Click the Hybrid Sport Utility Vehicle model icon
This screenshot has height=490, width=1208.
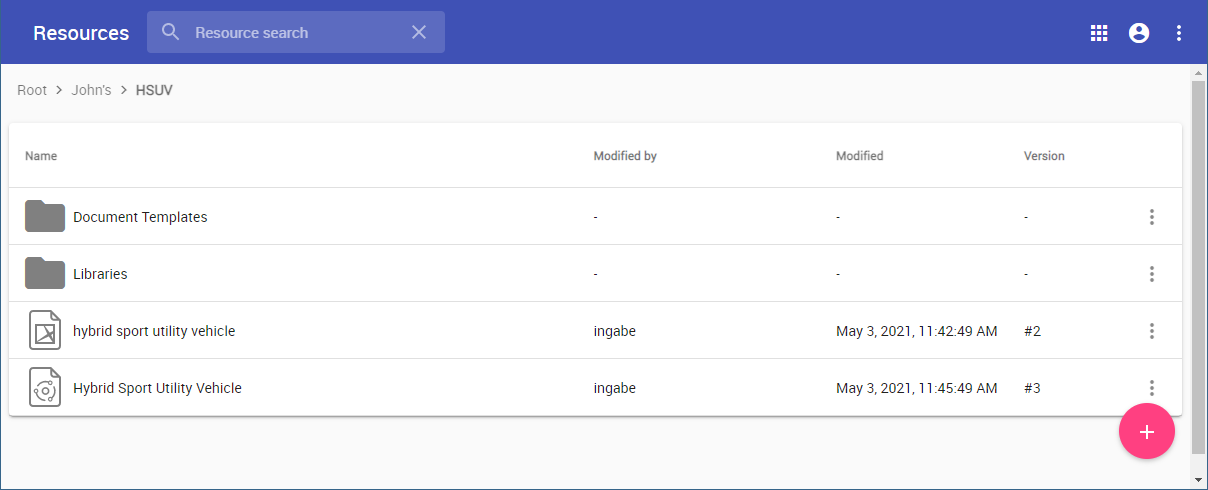[x=45, y=388]
